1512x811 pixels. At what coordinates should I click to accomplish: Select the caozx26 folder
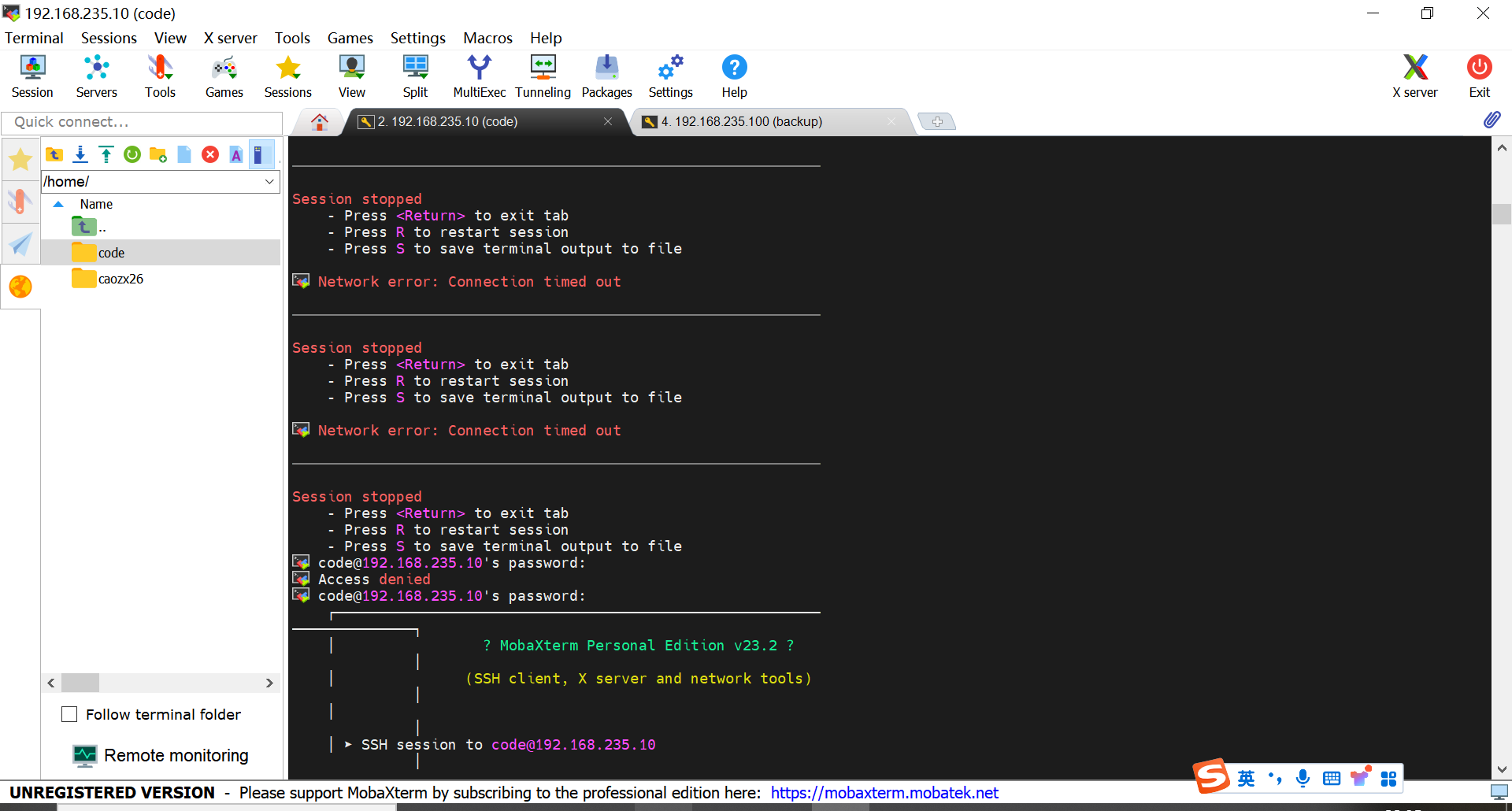(161, 279)
